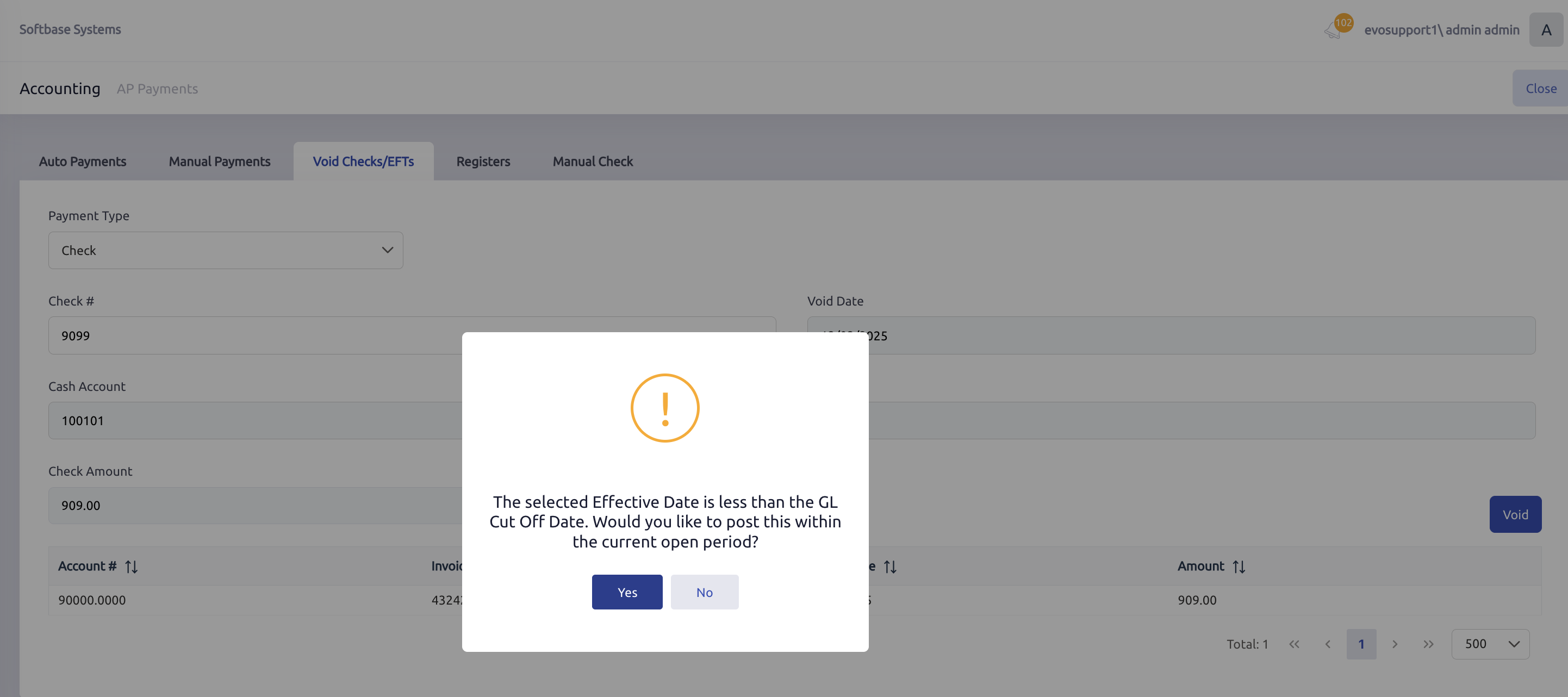The height and width of the screenshot is (697, 1568).
Task: Select the Registers tab
Action: point(483,161)
